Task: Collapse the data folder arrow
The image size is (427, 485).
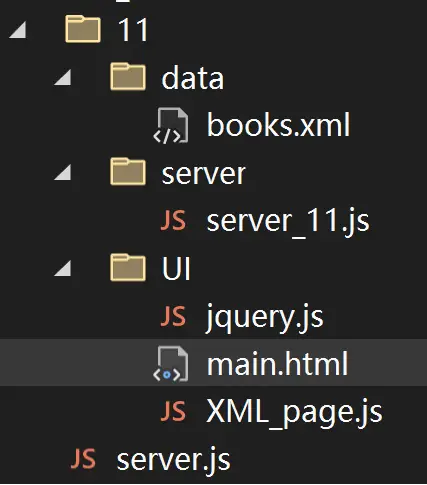Action: point(62,78)
